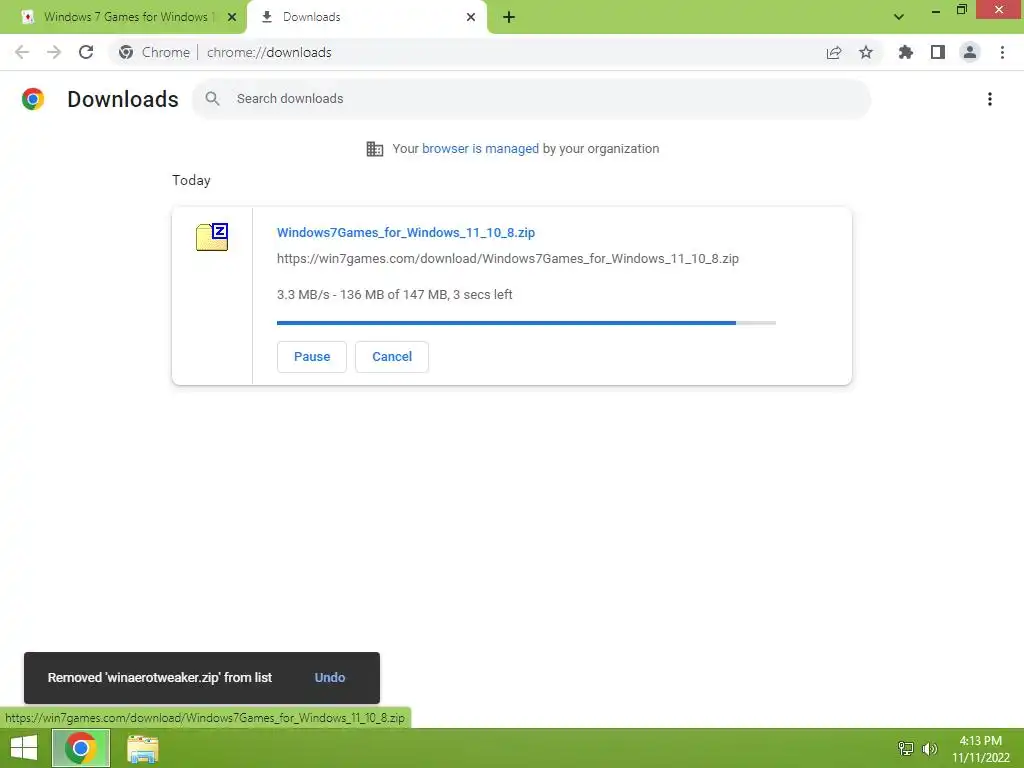The height and width of the screenshot is (768, 1024).
Task: Expand the tab search chevron
Action: (x=899, y=17)
